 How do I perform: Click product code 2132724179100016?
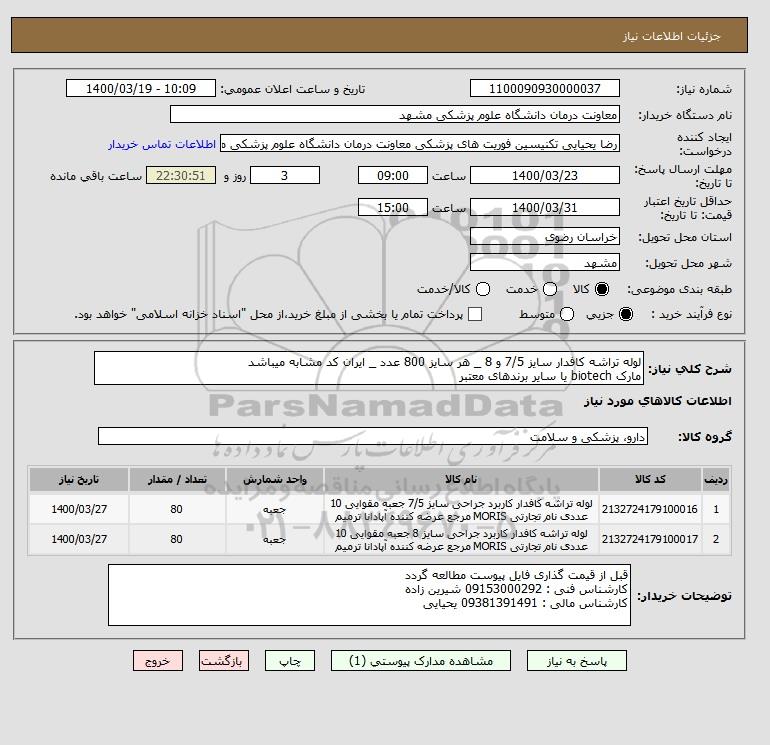[x=650, y=509]
